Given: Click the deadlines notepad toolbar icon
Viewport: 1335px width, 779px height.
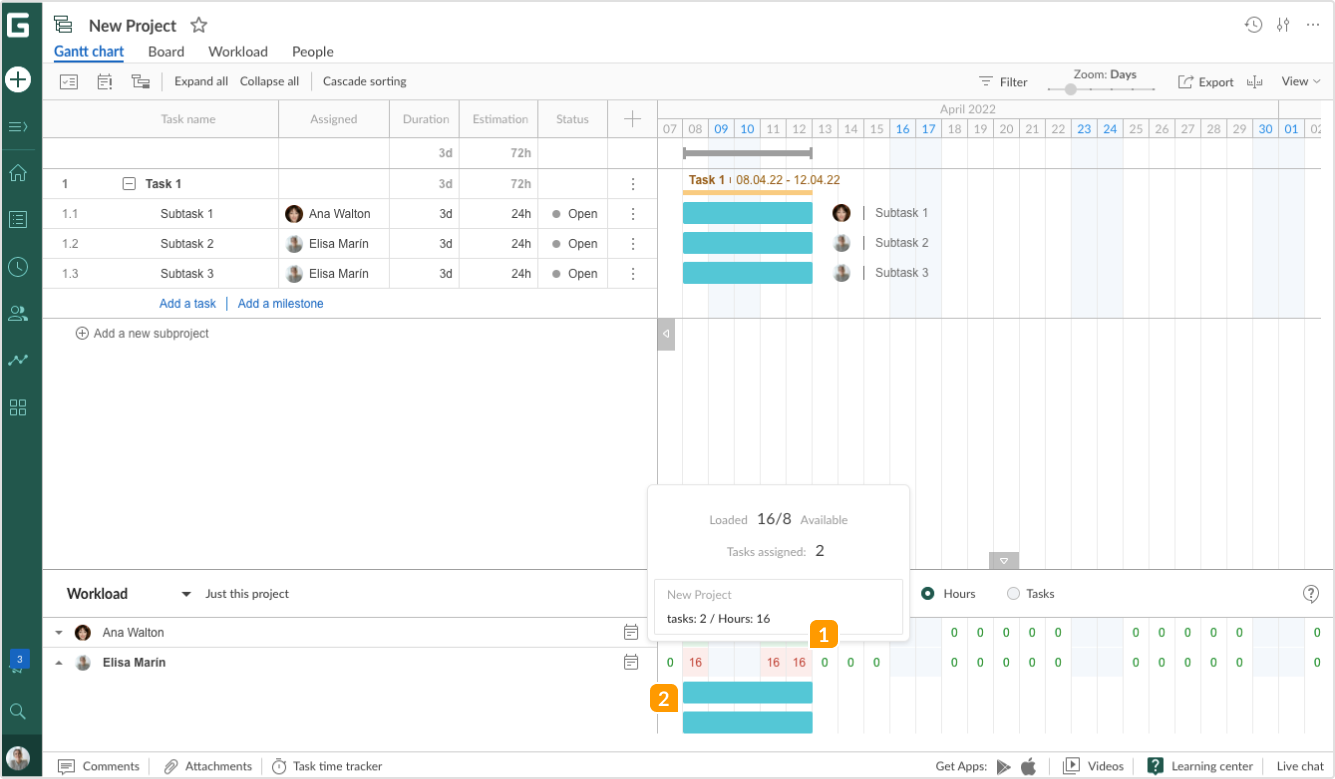Looking at the screenshot, I should point(104,81).
